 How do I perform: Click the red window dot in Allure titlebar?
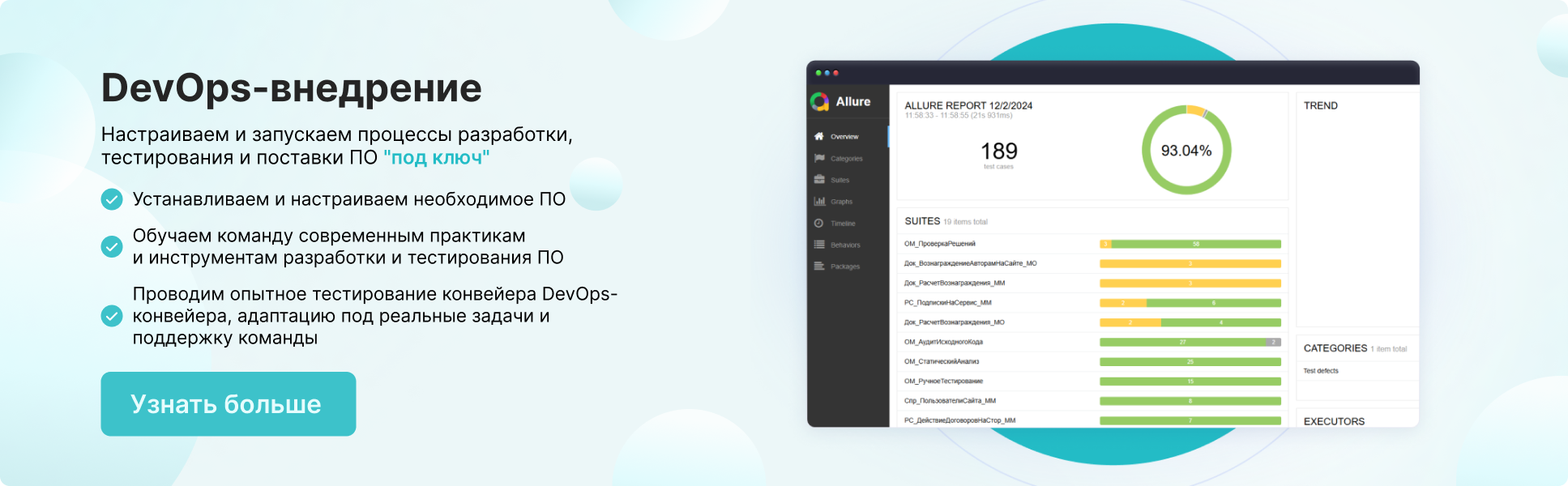click(x=836, y=73)
